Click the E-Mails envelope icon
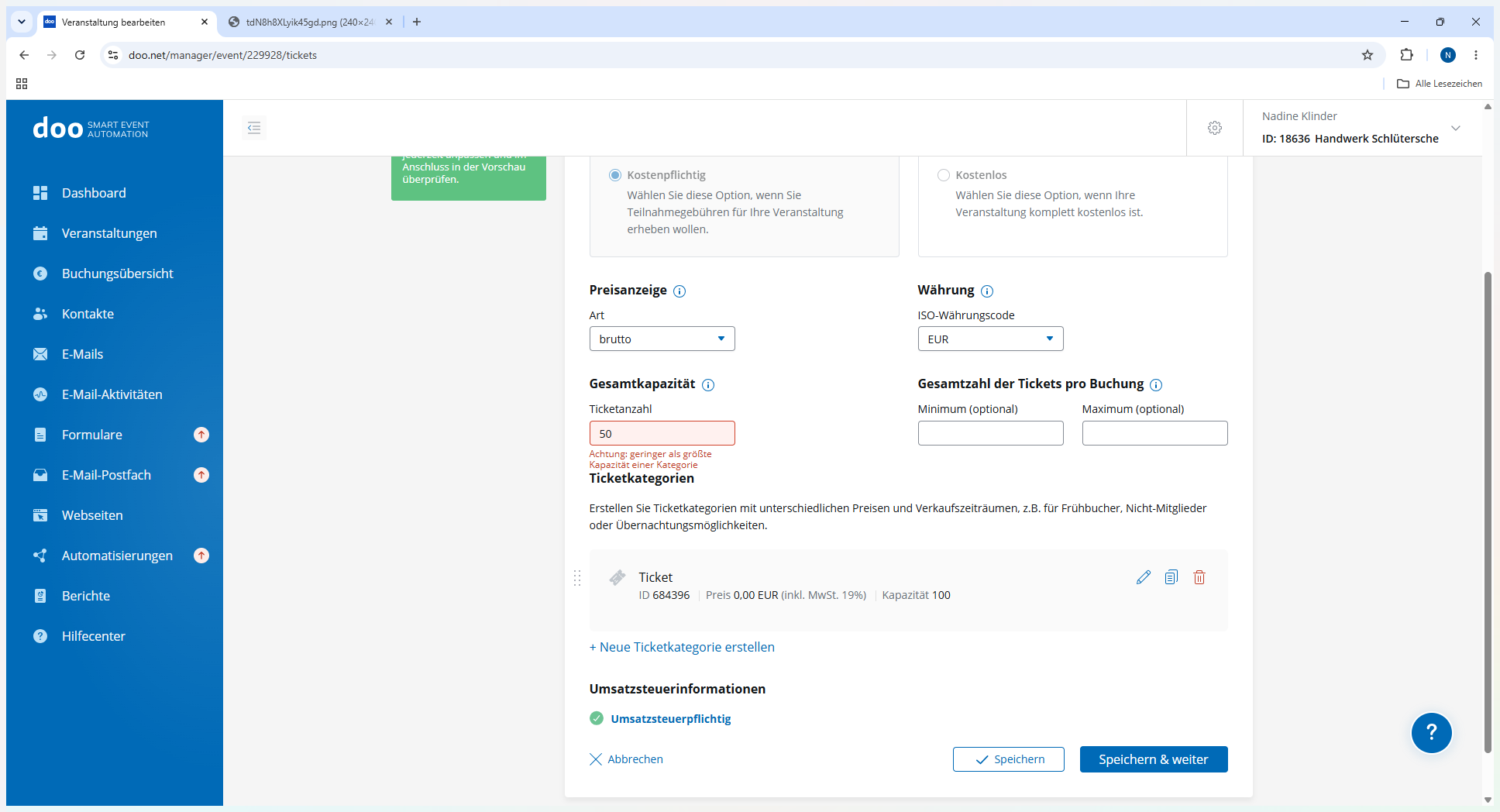 point(40,354)
